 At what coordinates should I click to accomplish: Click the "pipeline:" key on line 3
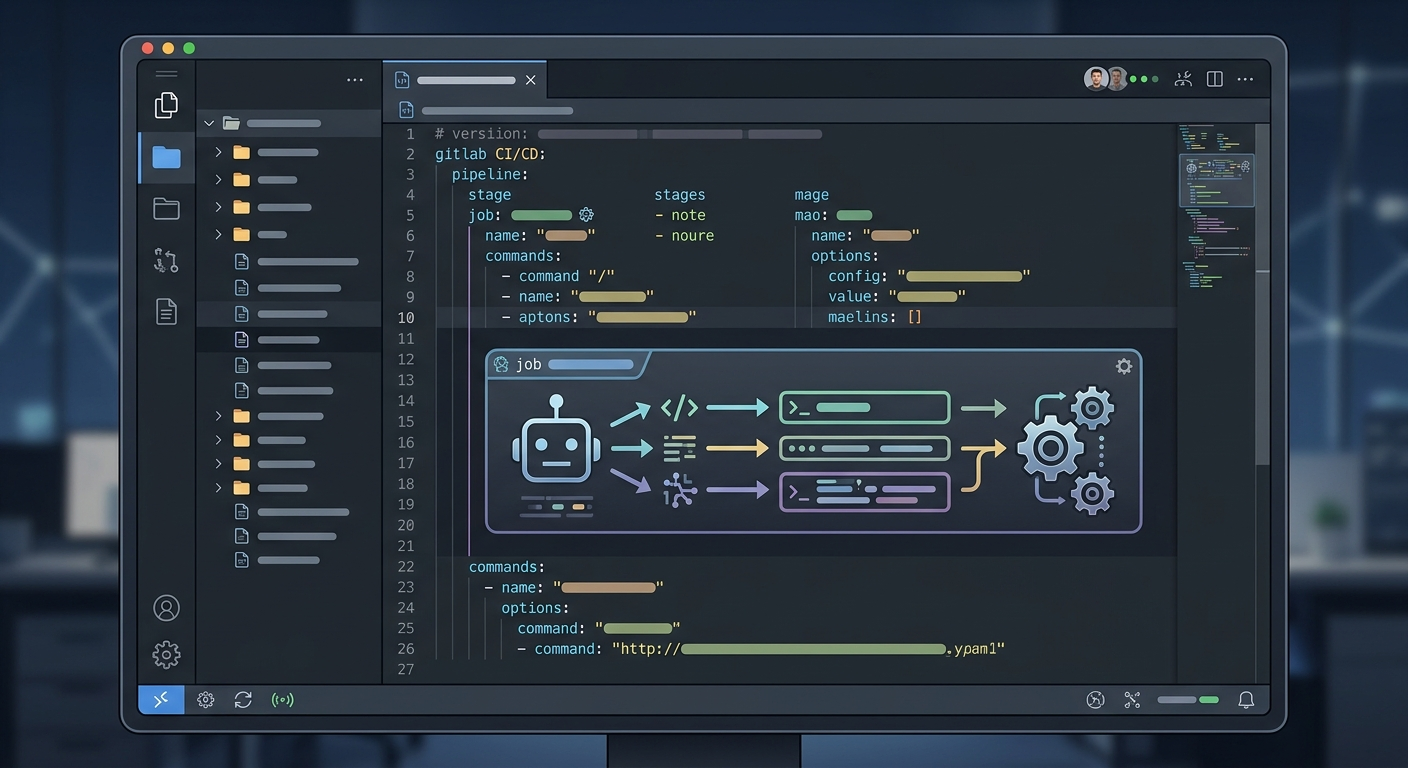pyautogui.click(x=490, y=174)
